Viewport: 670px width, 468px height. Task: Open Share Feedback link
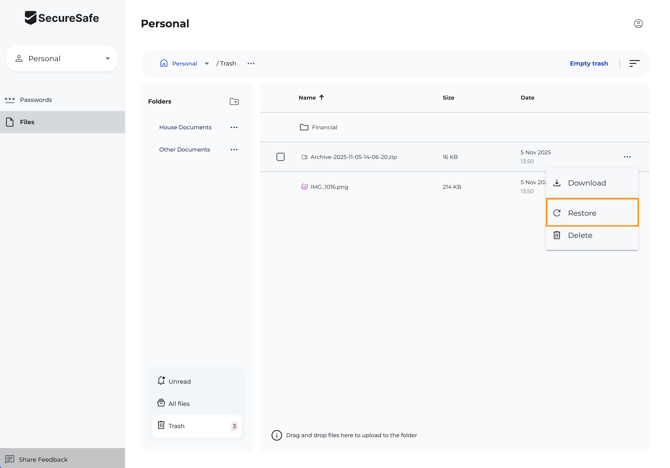pyautogui.click(x=43, y=459)
